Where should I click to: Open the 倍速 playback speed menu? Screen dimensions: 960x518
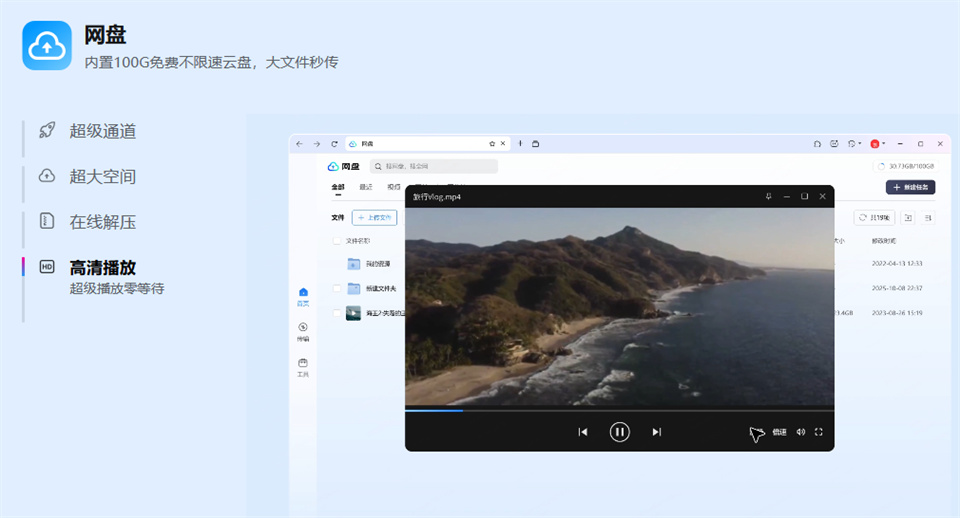[x=779, y=432]
